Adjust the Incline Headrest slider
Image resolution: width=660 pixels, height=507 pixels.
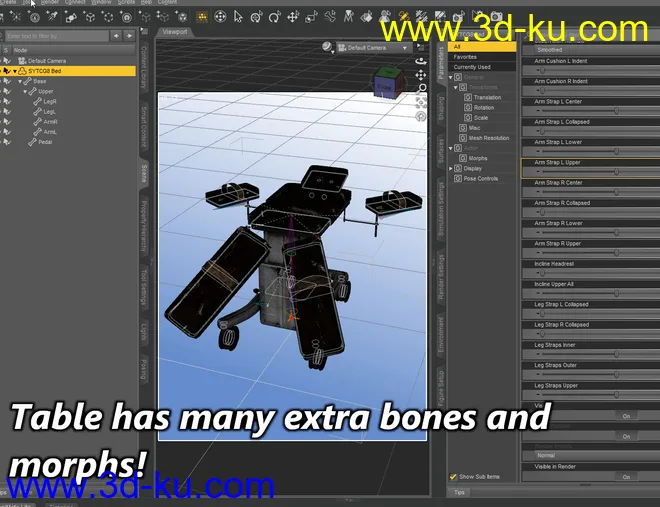pos(590,273)
